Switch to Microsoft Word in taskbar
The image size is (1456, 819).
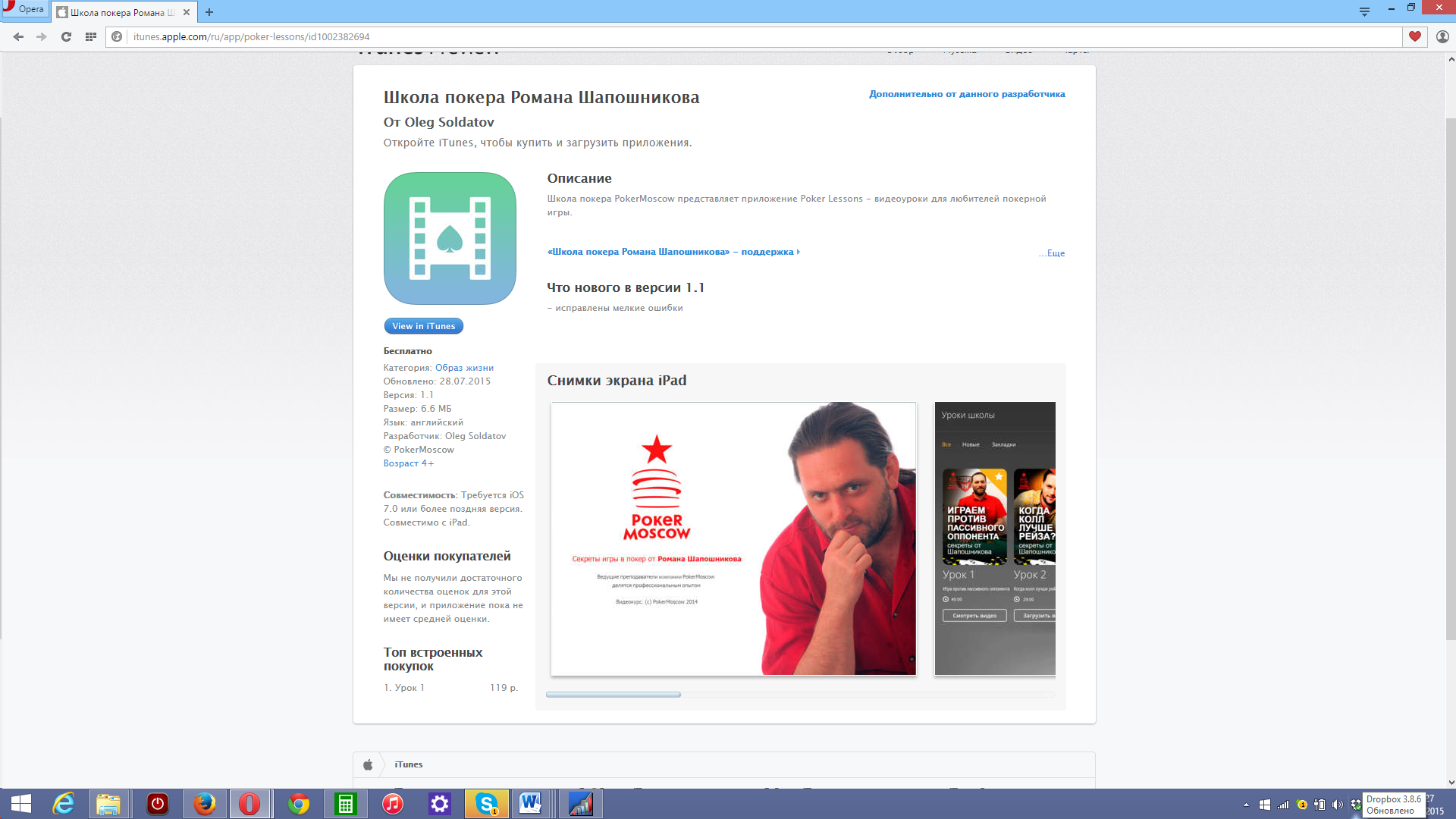click(x=531, y=804)
